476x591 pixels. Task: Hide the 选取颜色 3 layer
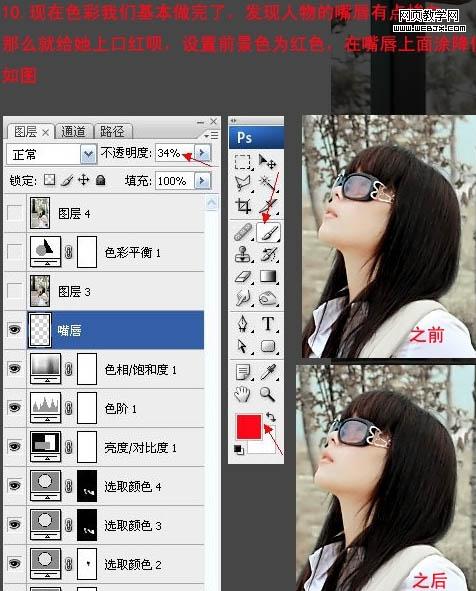tap(14, 525)
